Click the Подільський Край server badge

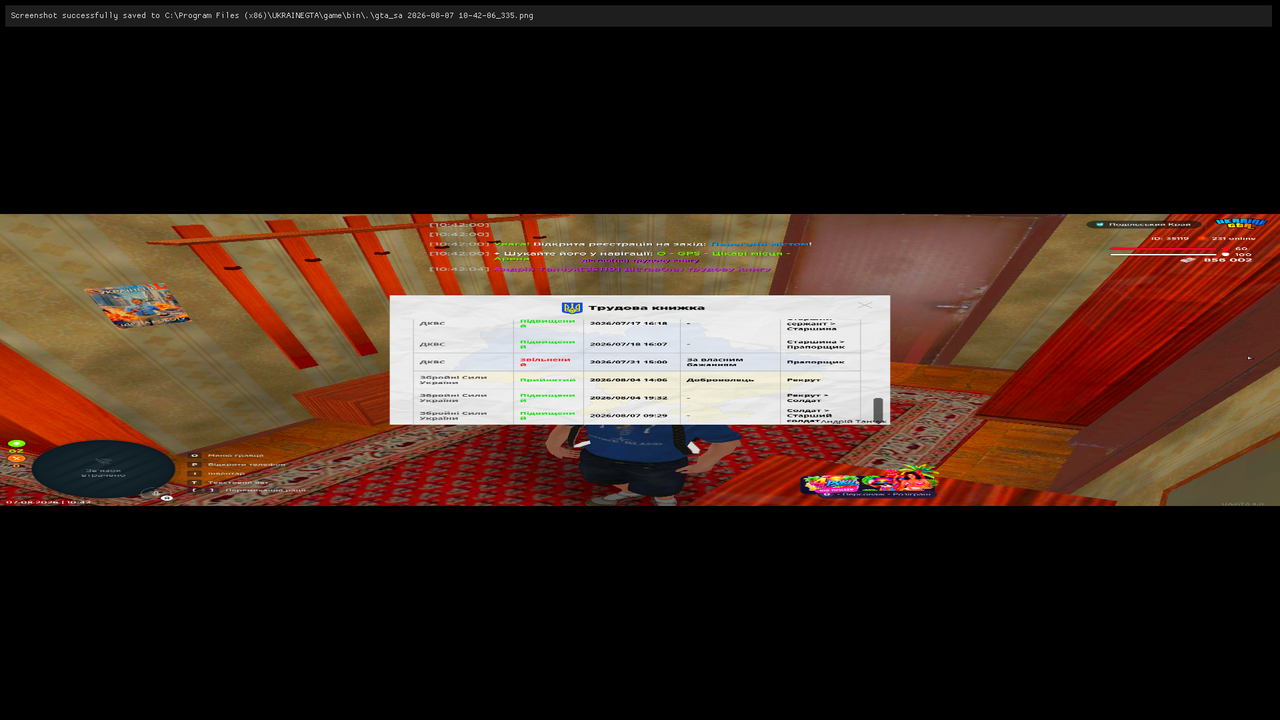(x=1145, y=224)
